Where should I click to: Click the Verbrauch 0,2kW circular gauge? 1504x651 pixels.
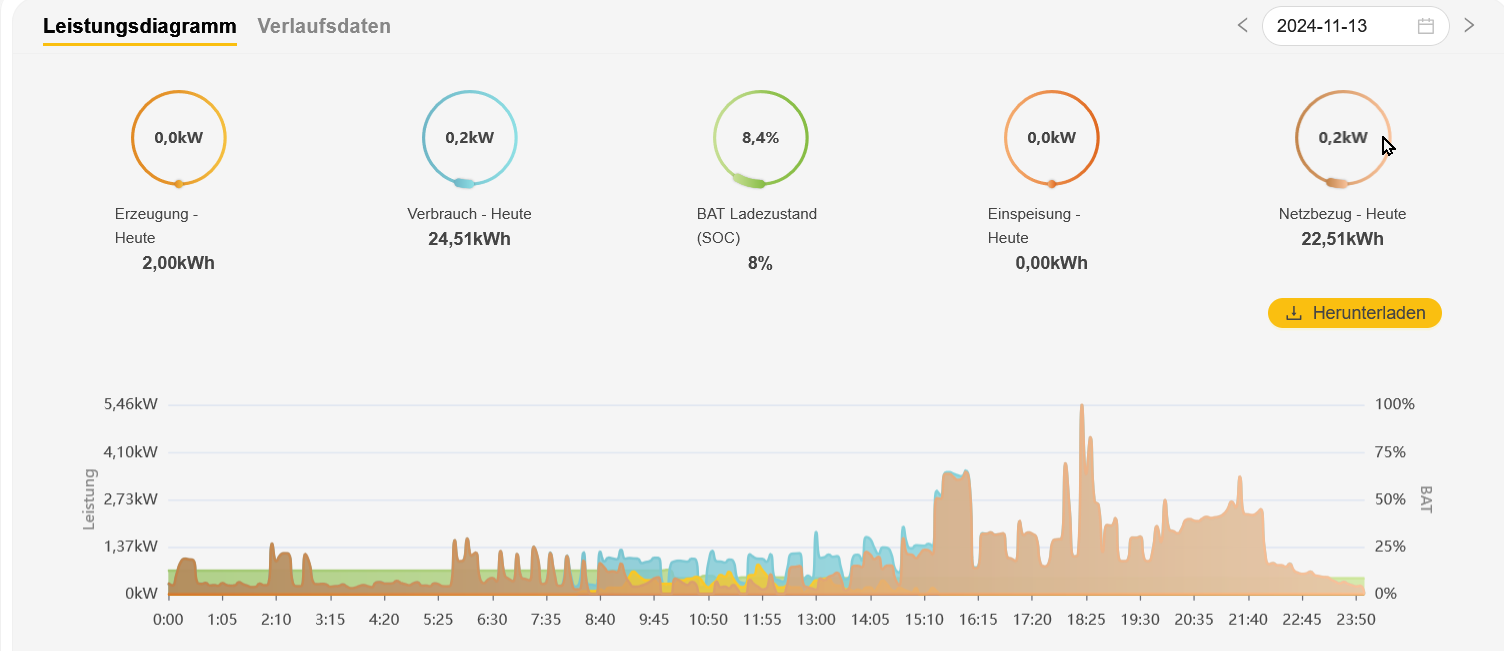click(469, 138)
